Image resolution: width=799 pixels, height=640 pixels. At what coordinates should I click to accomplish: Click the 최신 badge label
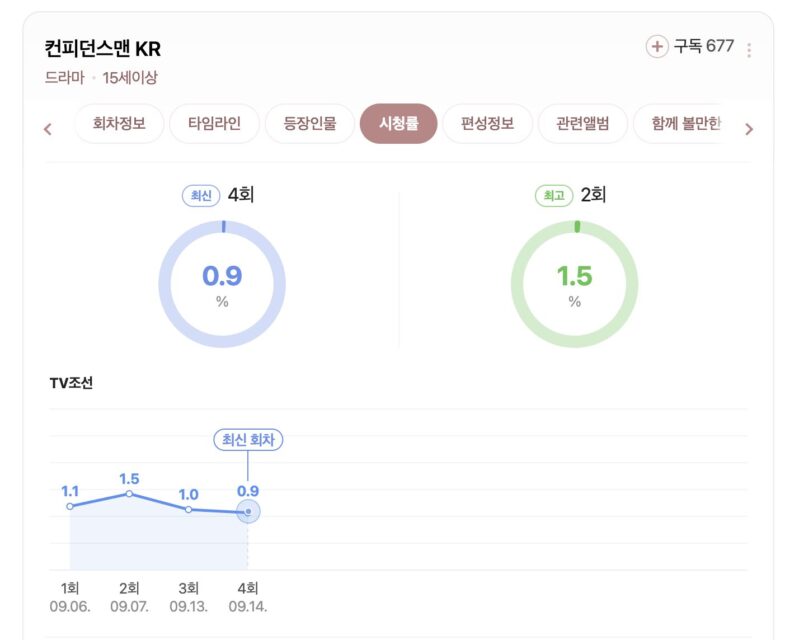coord(201,196)
